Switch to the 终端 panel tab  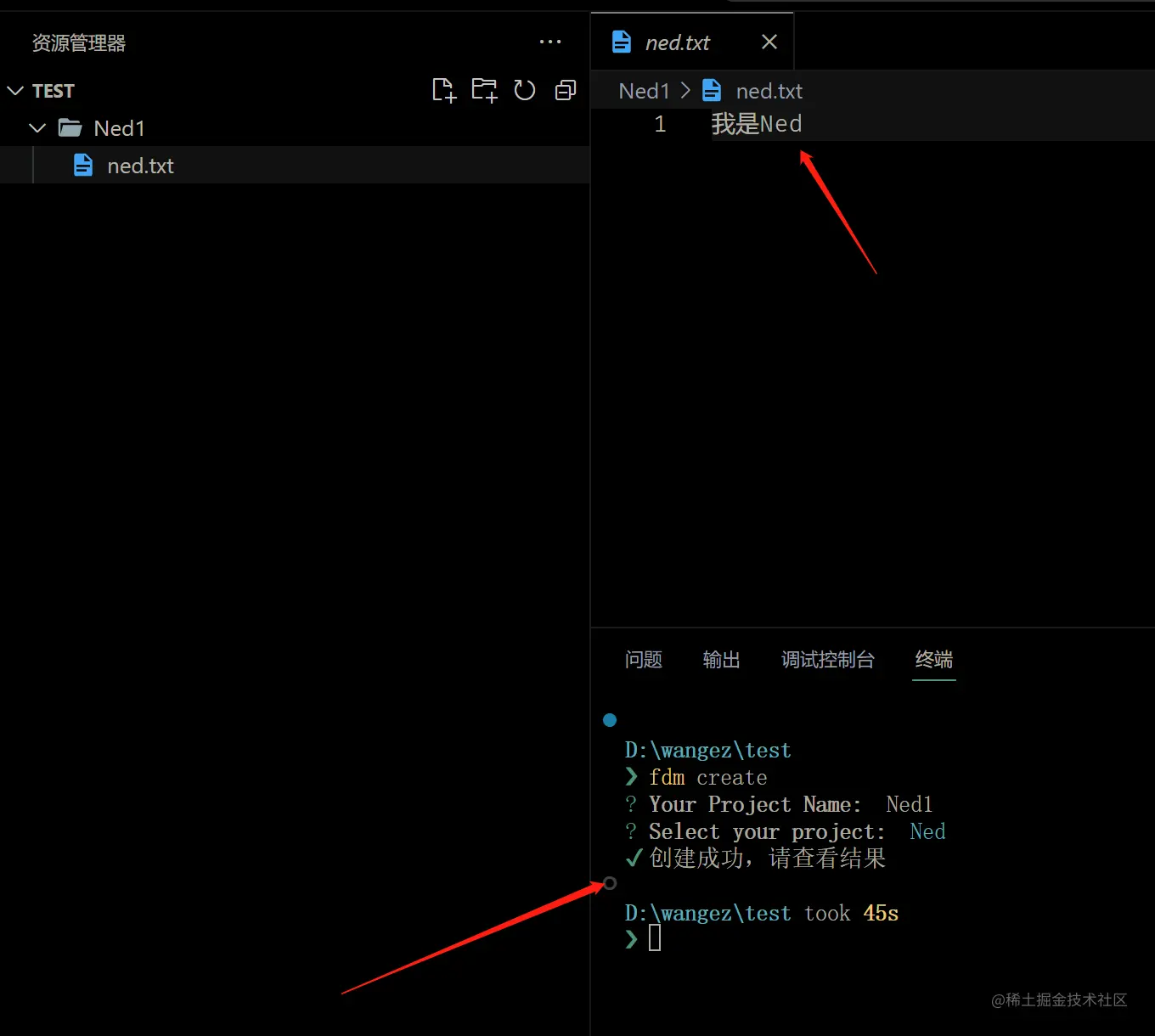pos(934,660)
